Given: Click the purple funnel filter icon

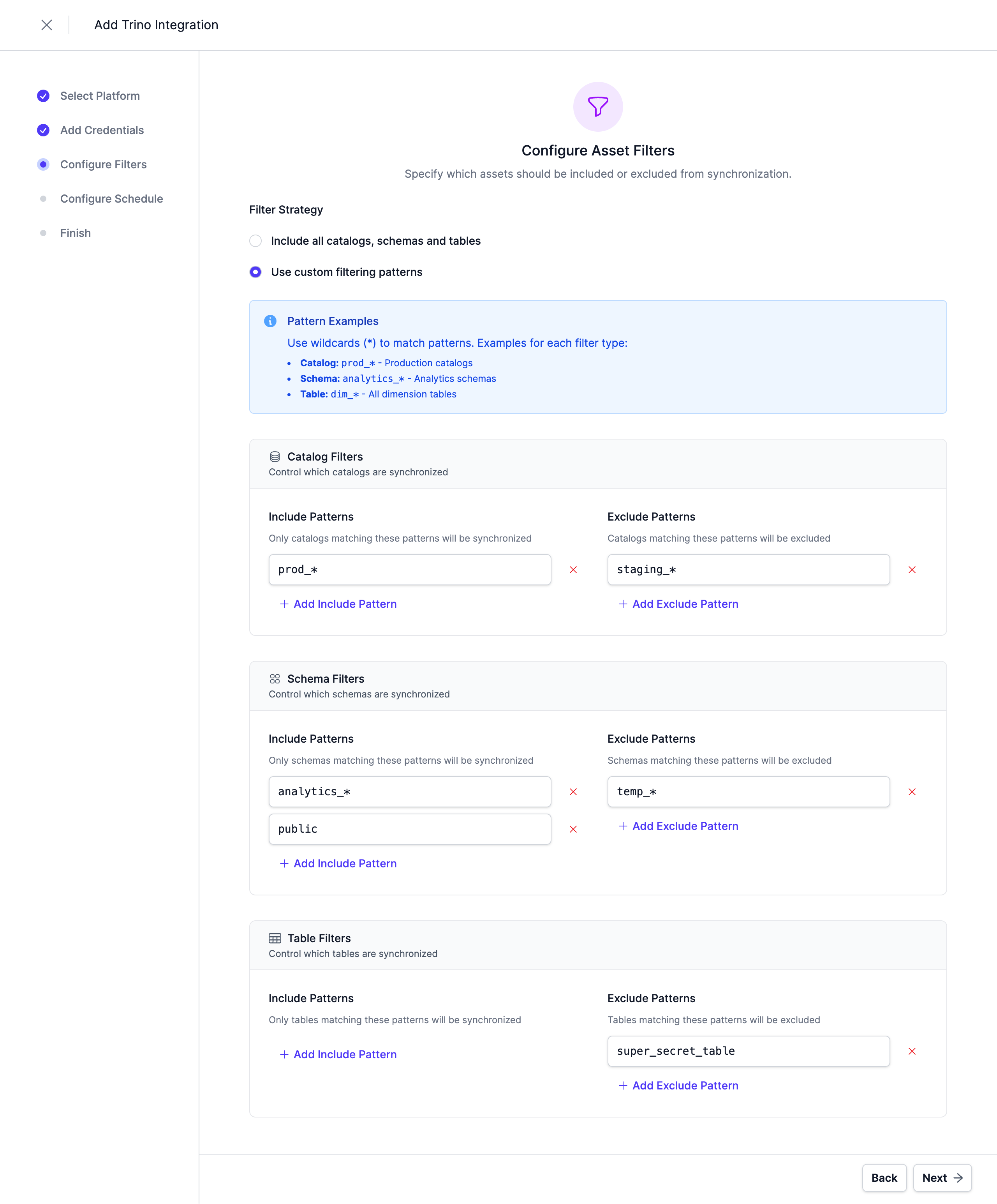Looking at the screenshot, I should click(x=598, y=107).
